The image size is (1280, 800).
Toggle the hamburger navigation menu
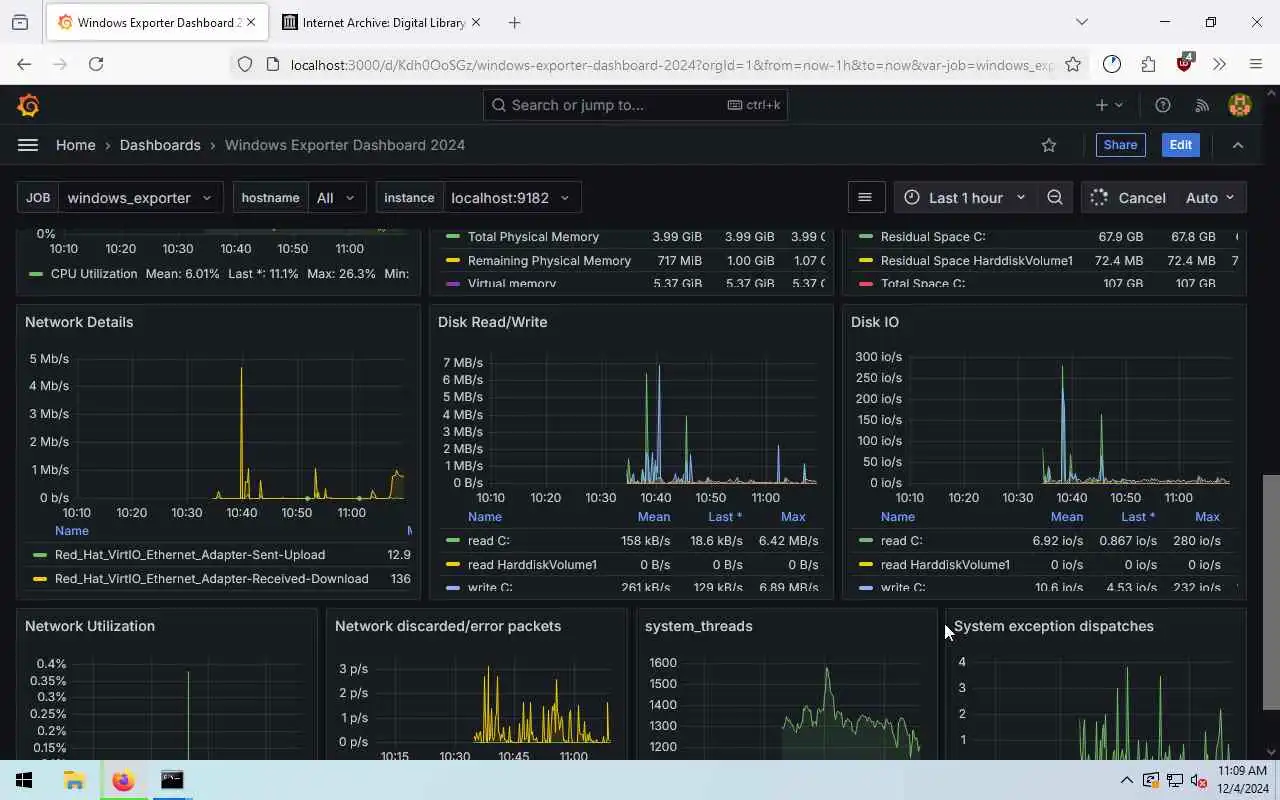(x=28, y=145)
